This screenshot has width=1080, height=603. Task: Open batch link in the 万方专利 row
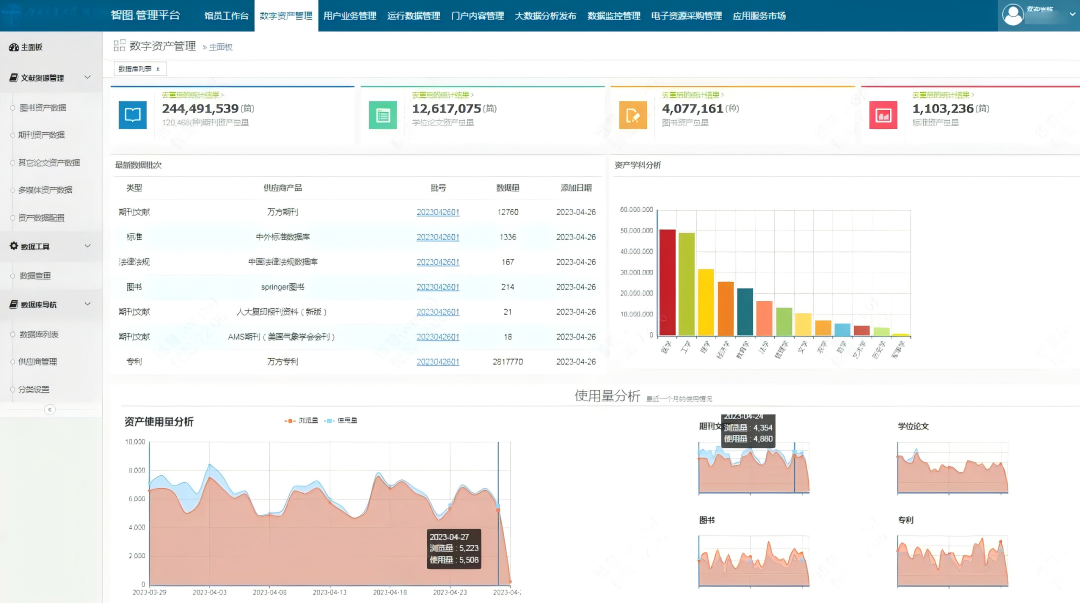[437, 362]
